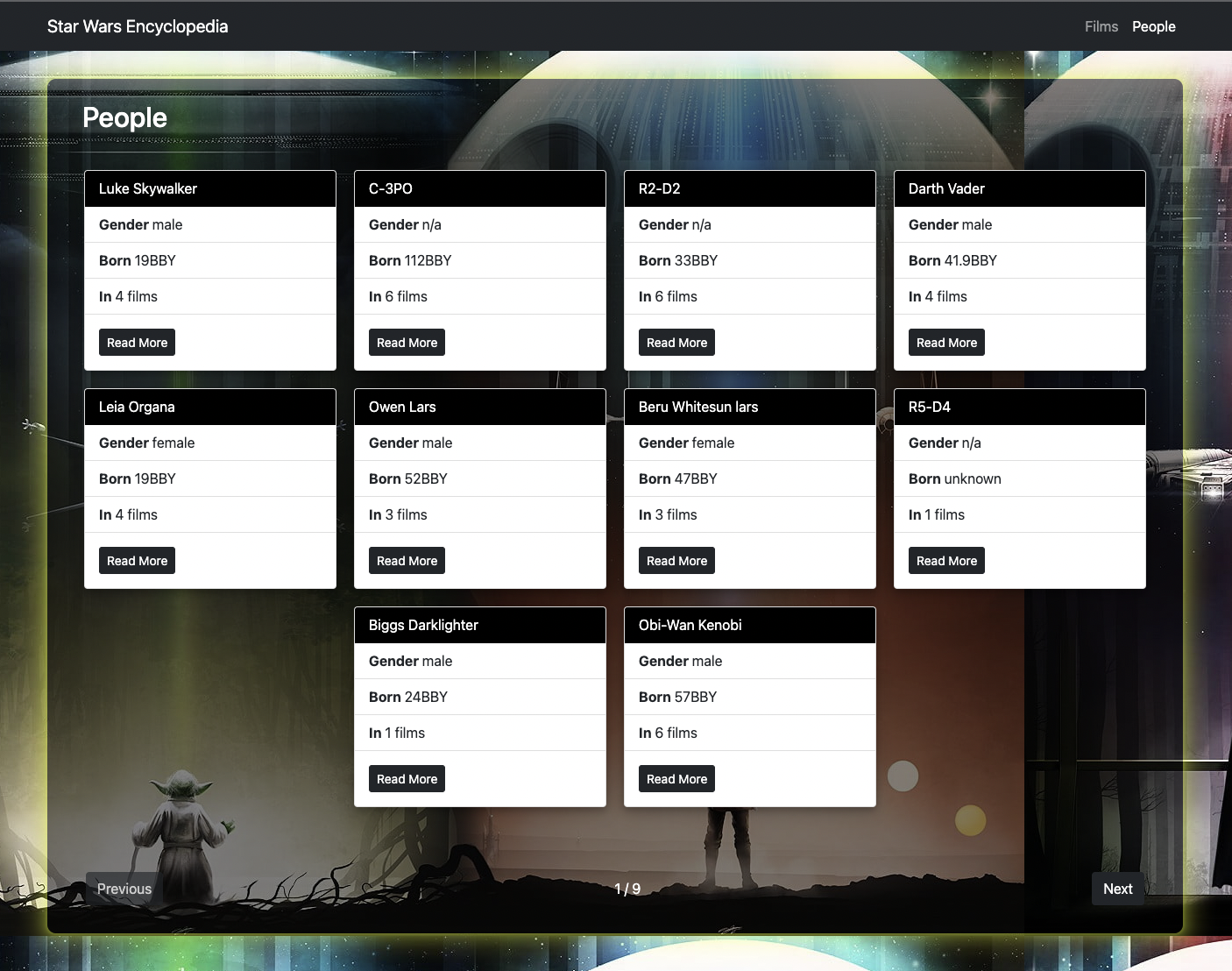Select the Owen Lars card header
This screenshot has height=971, width=1232.
tap(480, 407)
